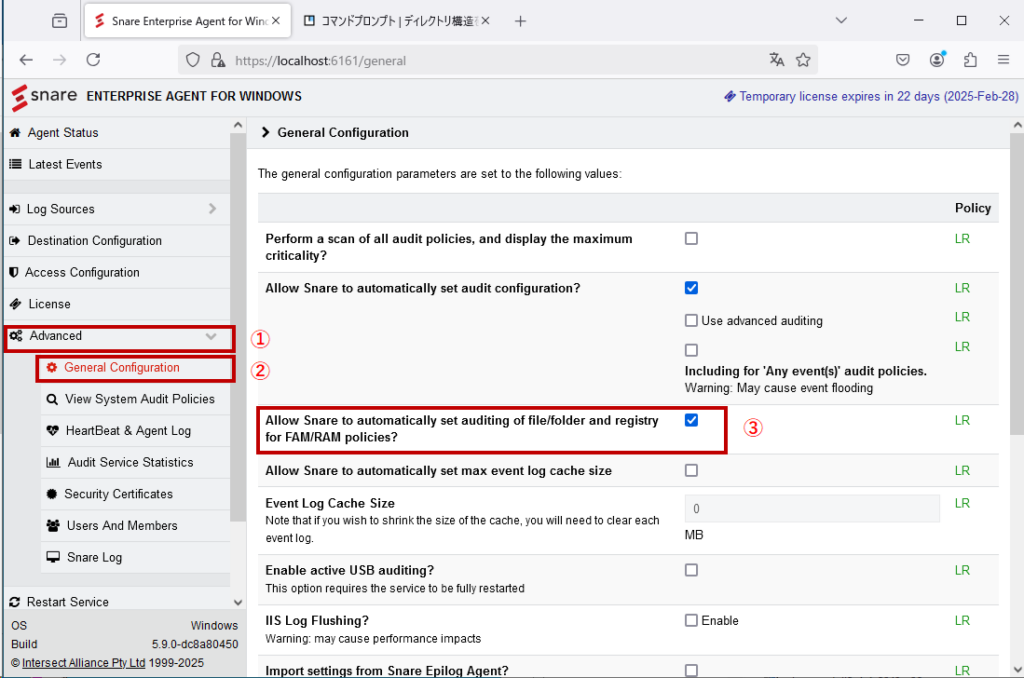The height and width of the screenshot is (678, 1024).
Task: Check Import settings from Snare Epilog Agent
Action: [x=691, y=670]
